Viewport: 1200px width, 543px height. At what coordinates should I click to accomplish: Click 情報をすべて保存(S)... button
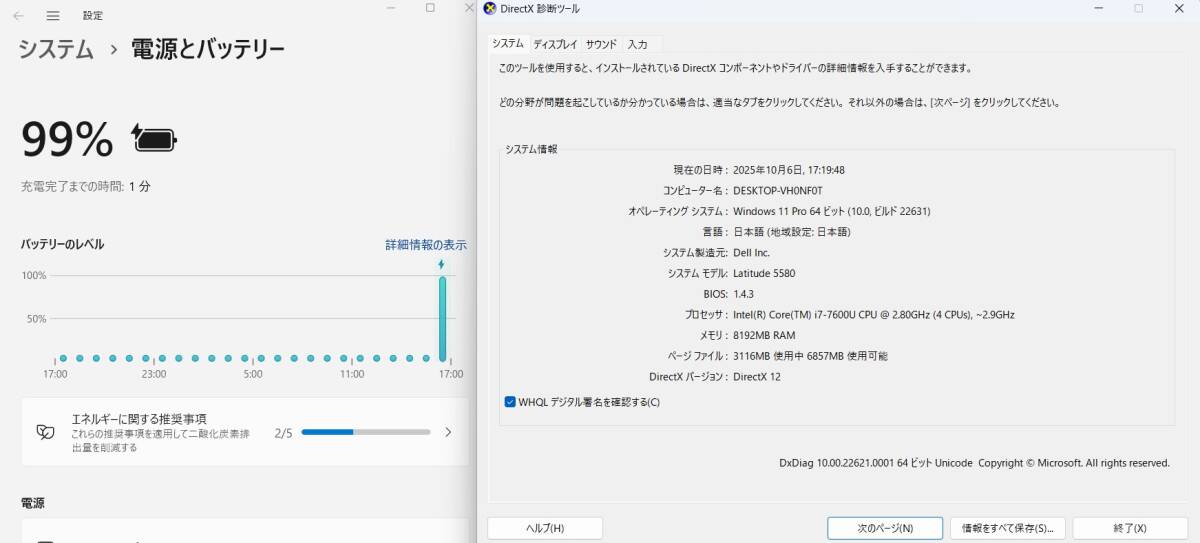pyautogui.click(x=1007, y=528)
